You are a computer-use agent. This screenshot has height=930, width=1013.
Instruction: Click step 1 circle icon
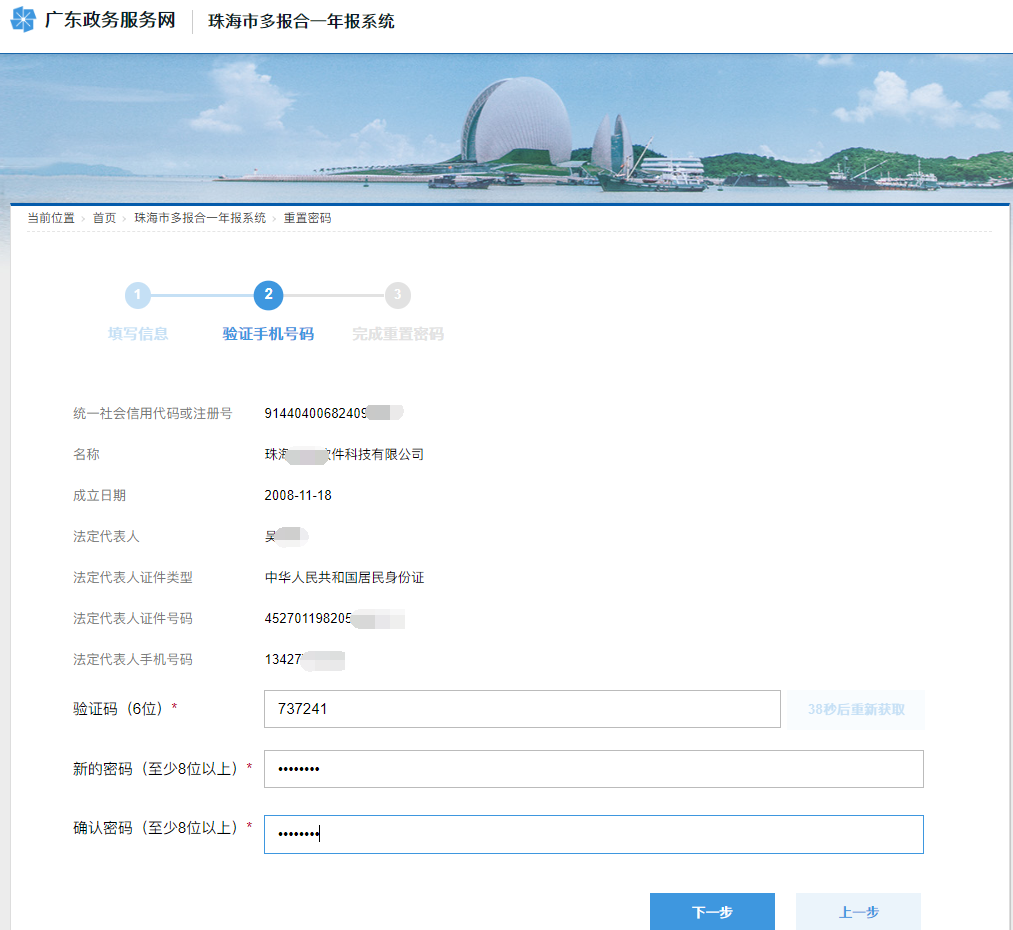138,295
